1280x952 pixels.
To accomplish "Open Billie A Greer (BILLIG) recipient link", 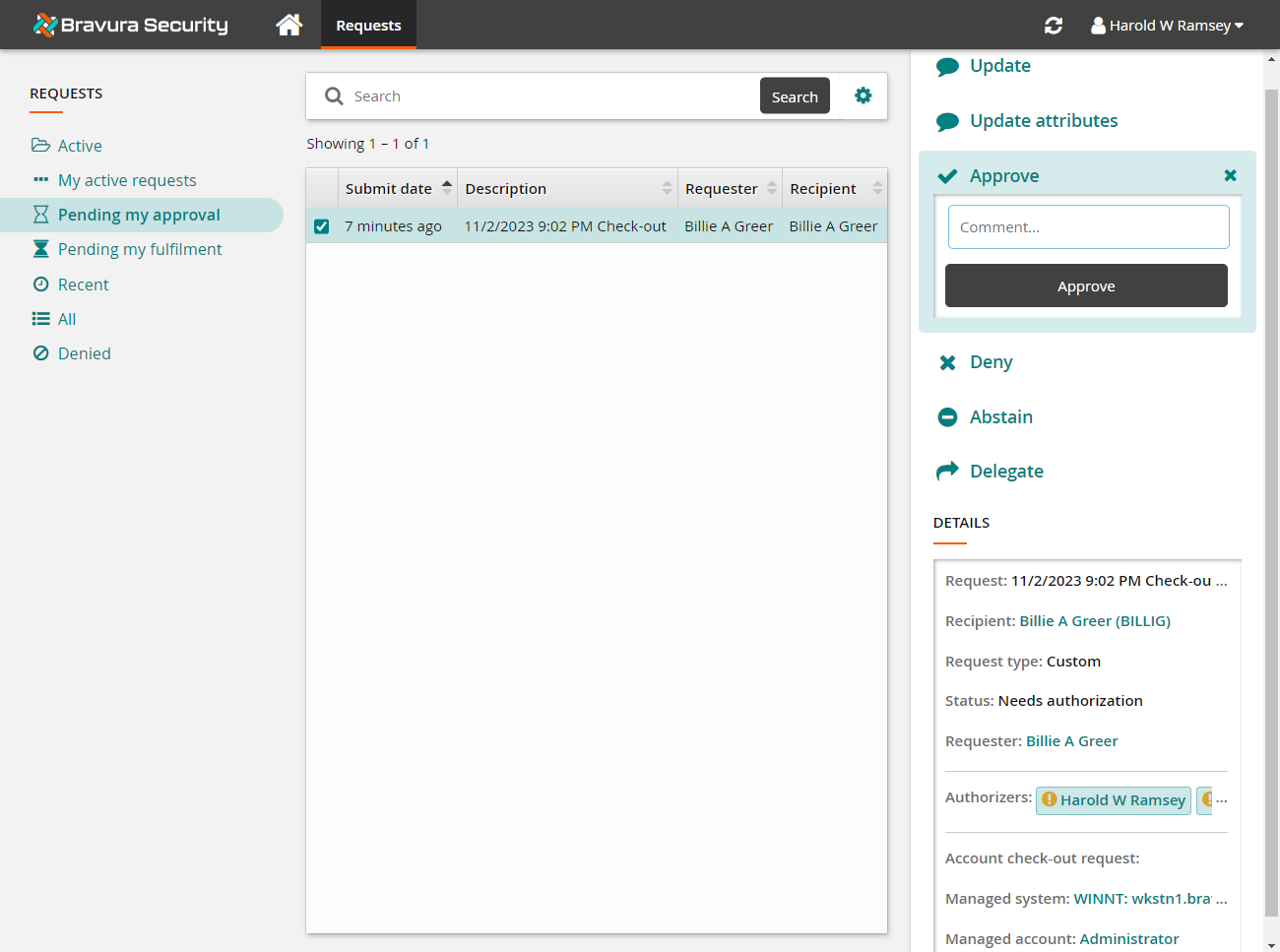I will (1094, 621).
